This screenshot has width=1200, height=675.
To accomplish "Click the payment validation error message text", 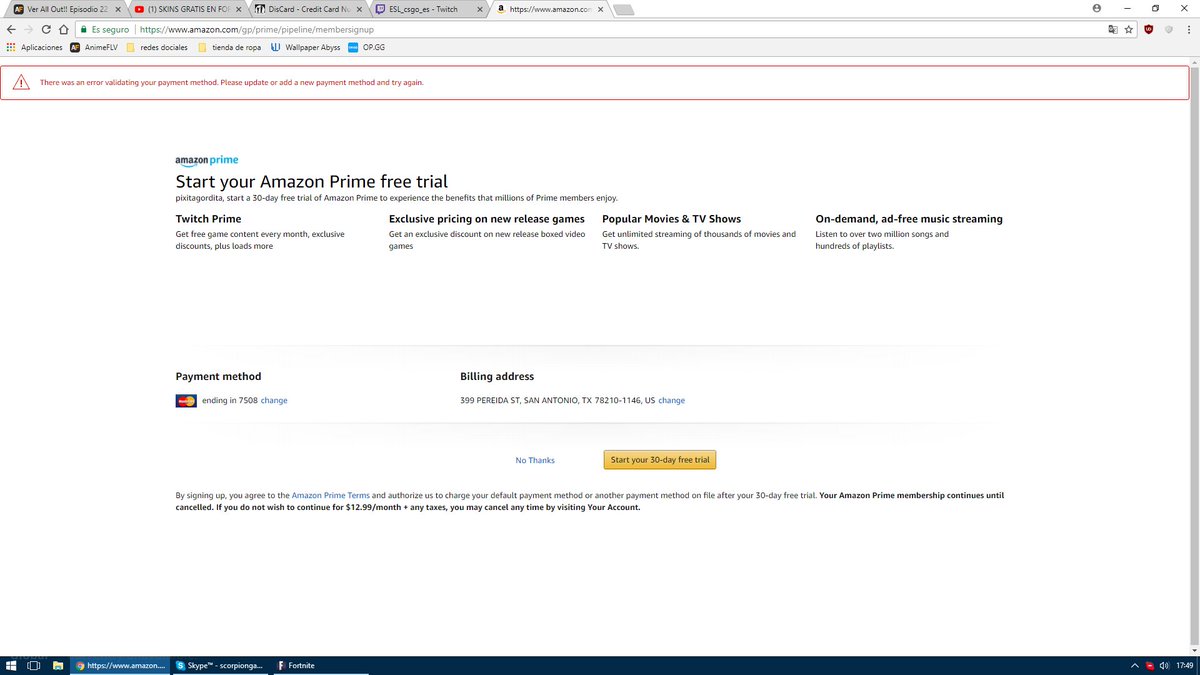I will 231,82.
